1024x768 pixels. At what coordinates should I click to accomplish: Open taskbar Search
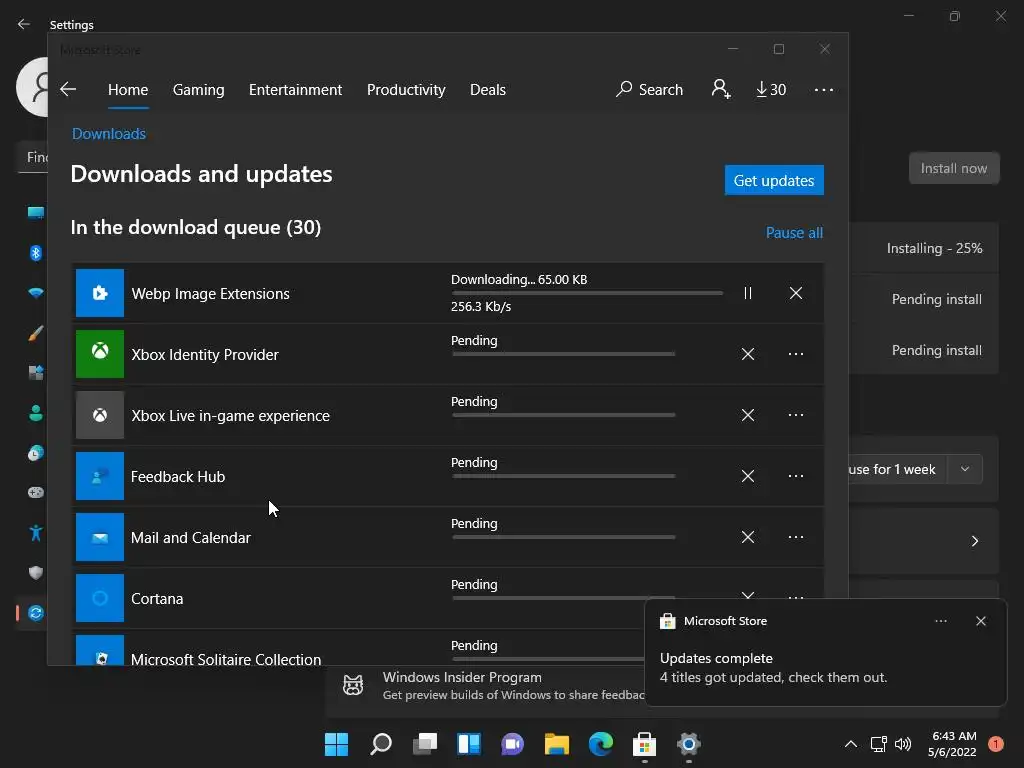(381, 744)
